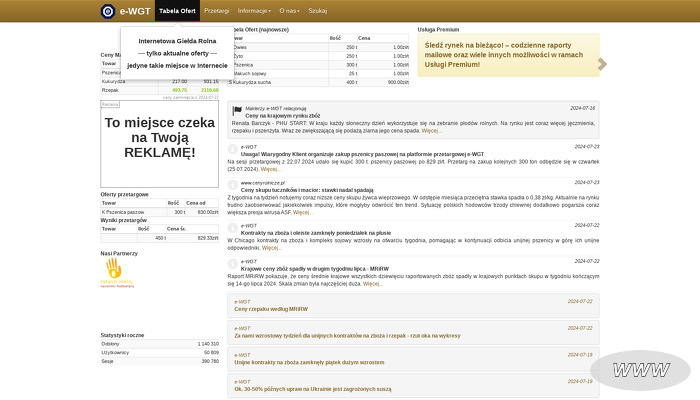Screen dimensions: 700x400
Task: Click the e-WGT logo emblem
Action: point(108,11)
